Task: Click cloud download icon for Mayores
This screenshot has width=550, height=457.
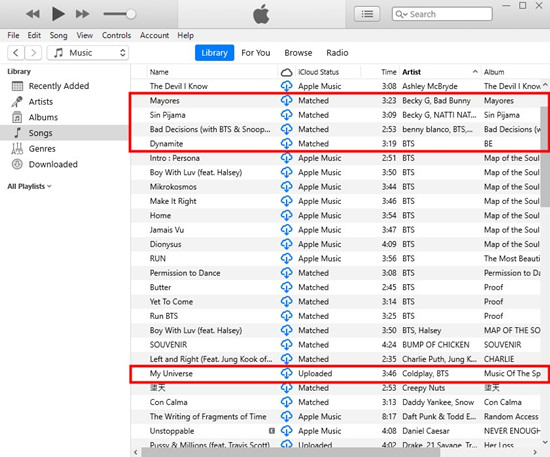Action: (287, 101)
